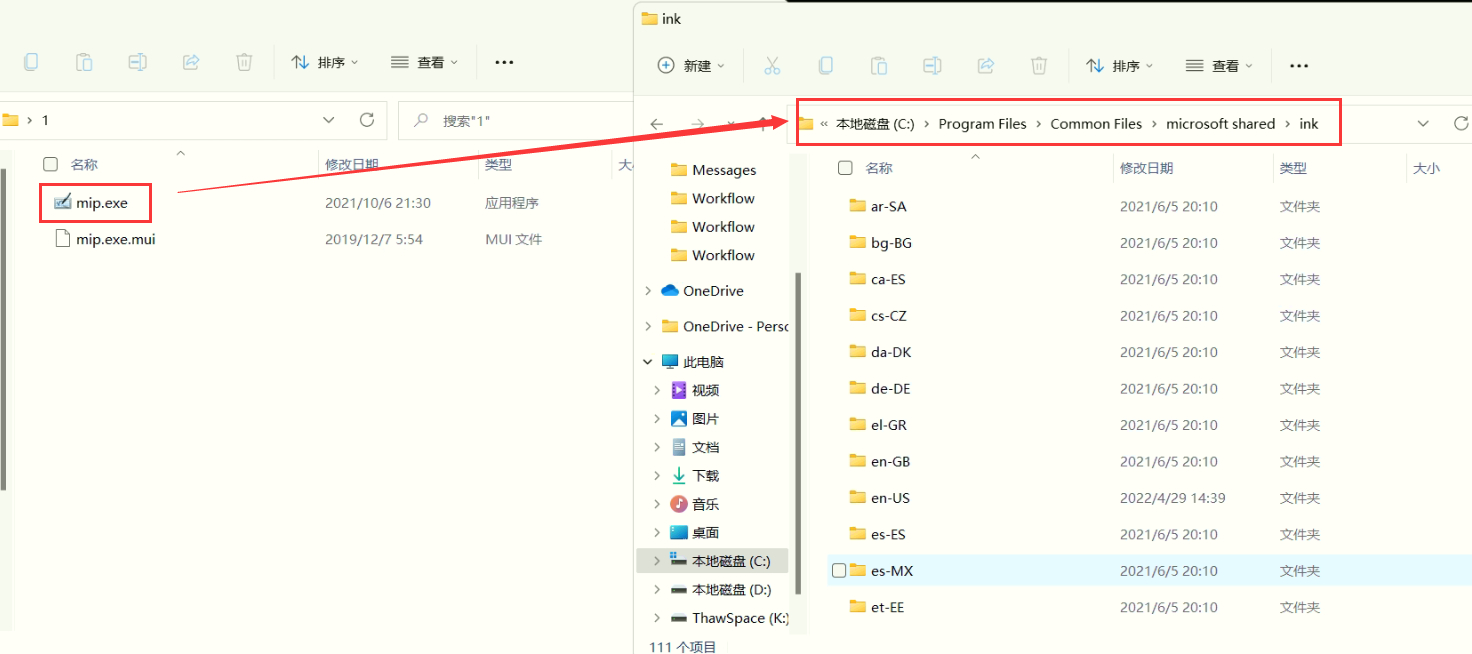Open the 查看 (View) menu in left window
This screenshot has width=1472, height=654.
tap(425, 62)
